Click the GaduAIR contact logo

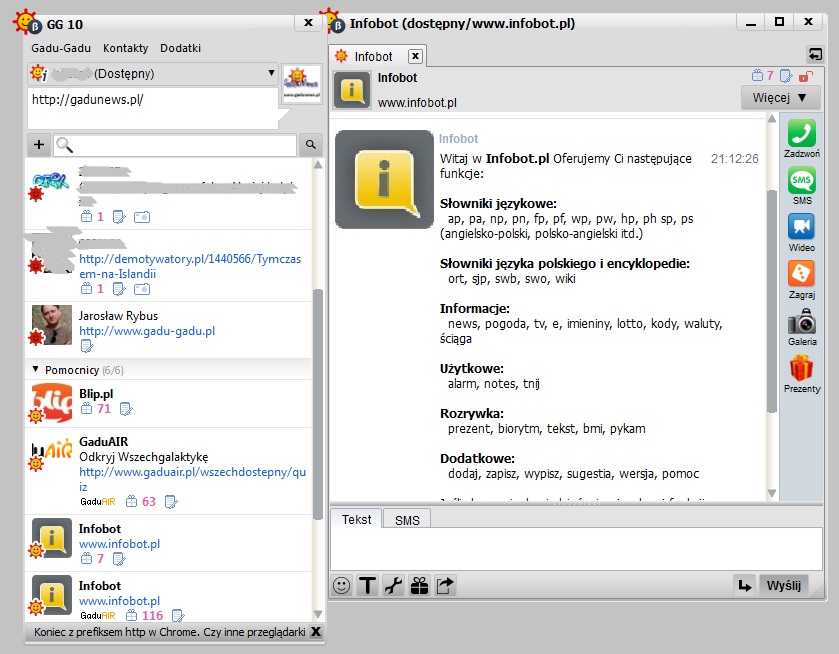[51, 451]
